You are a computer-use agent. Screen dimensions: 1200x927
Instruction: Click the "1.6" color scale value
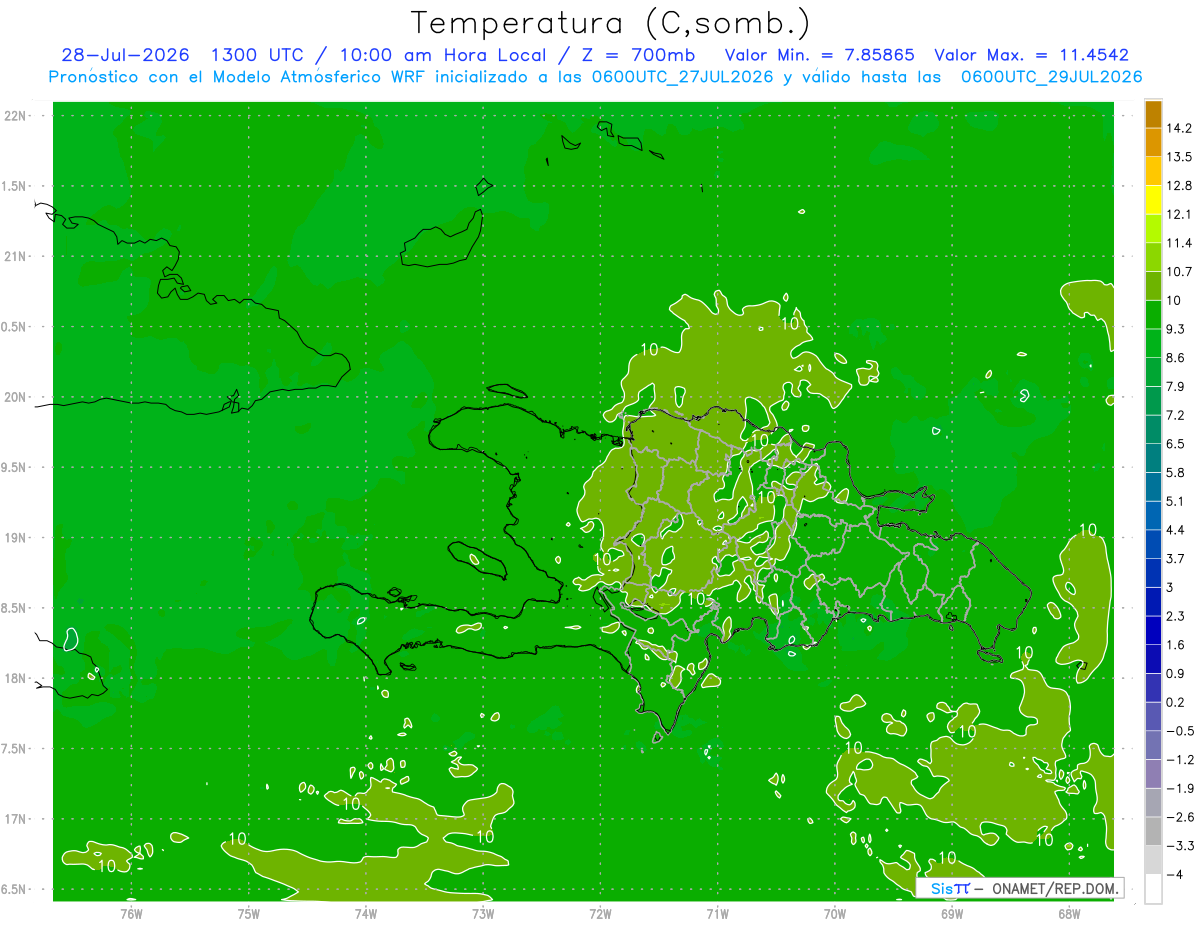tap(1176, 645)
